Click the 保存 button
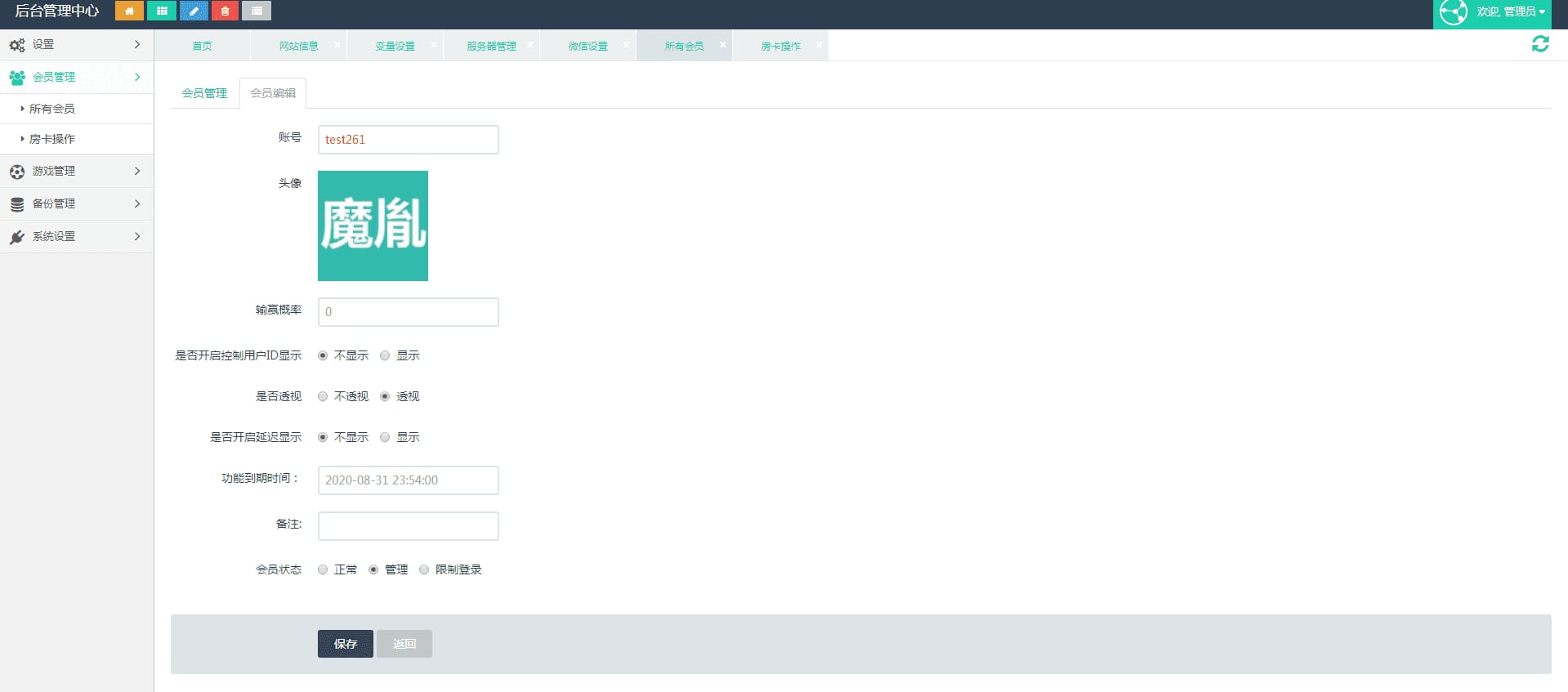The height and width of the screenshot is (692, 1568). coord(345,644)
